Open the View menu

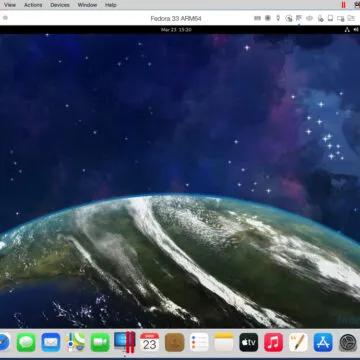point(10,5)
